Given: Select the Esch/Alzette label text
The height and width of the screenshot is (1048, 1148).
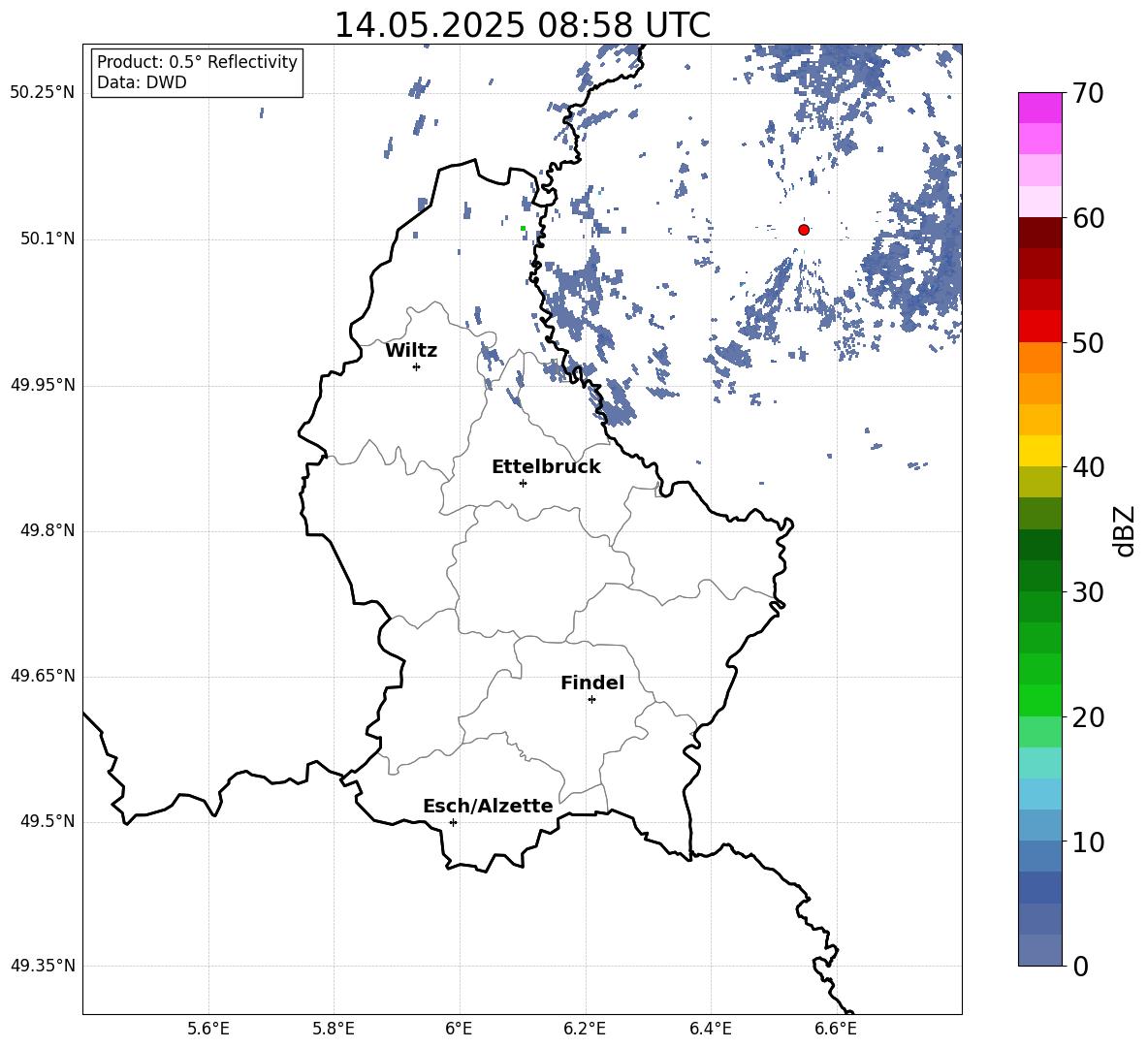Looking at the screenshot, I should (x=488, y=807).
